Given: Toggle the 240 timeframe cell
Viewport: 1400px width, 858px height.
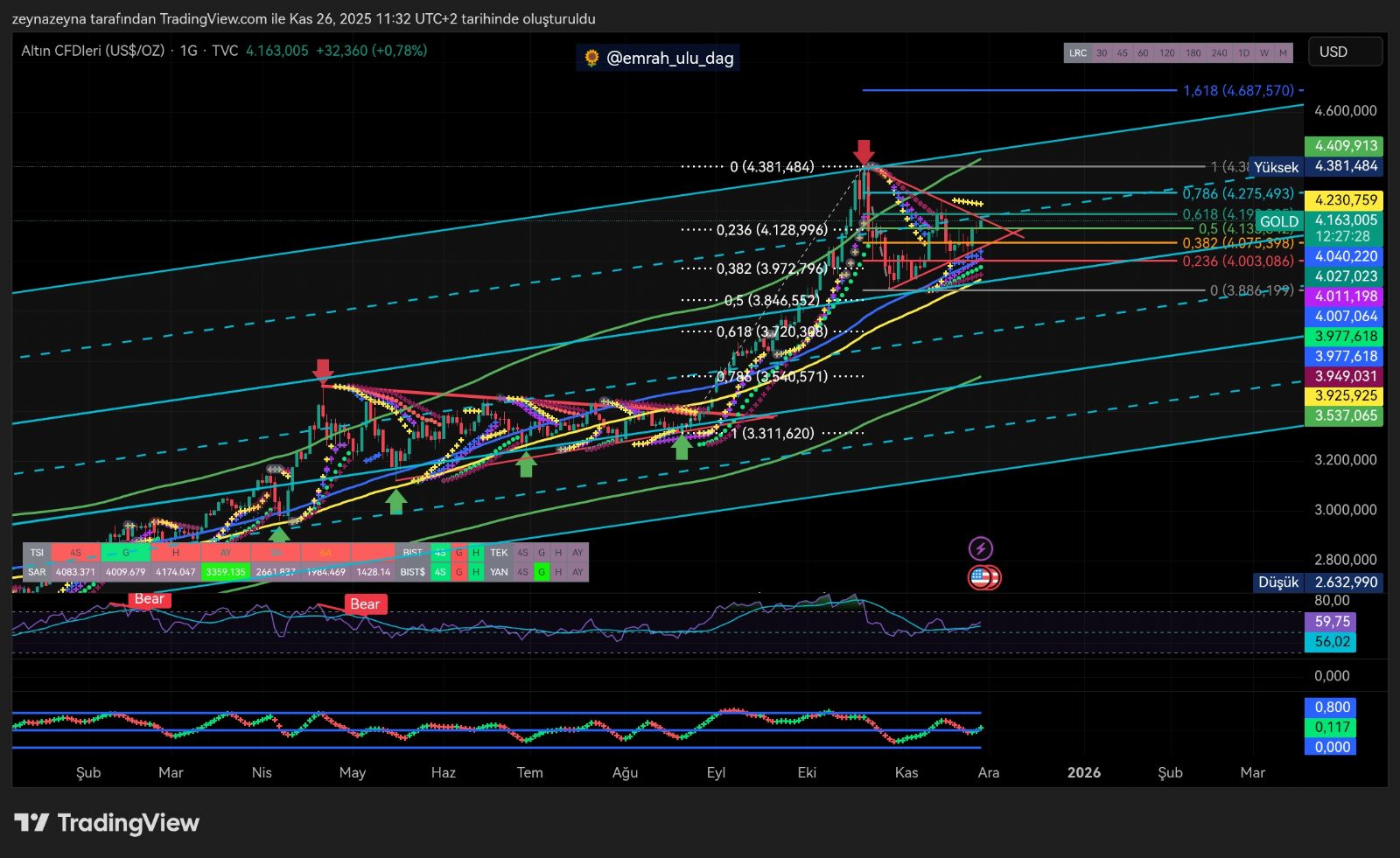Looking at the screenshot, I should pyautogui.click(x=1219, y=53).
